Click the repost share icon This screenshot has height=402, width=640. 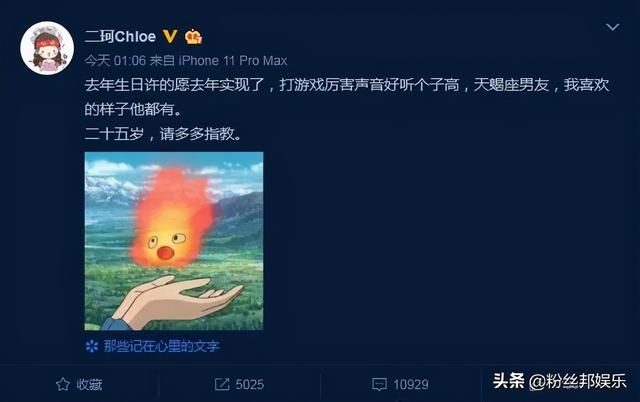[222, 384]
